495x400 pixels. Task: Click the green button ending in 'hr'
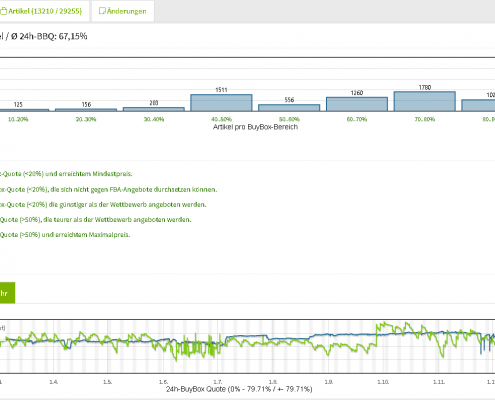click(7, 293)
